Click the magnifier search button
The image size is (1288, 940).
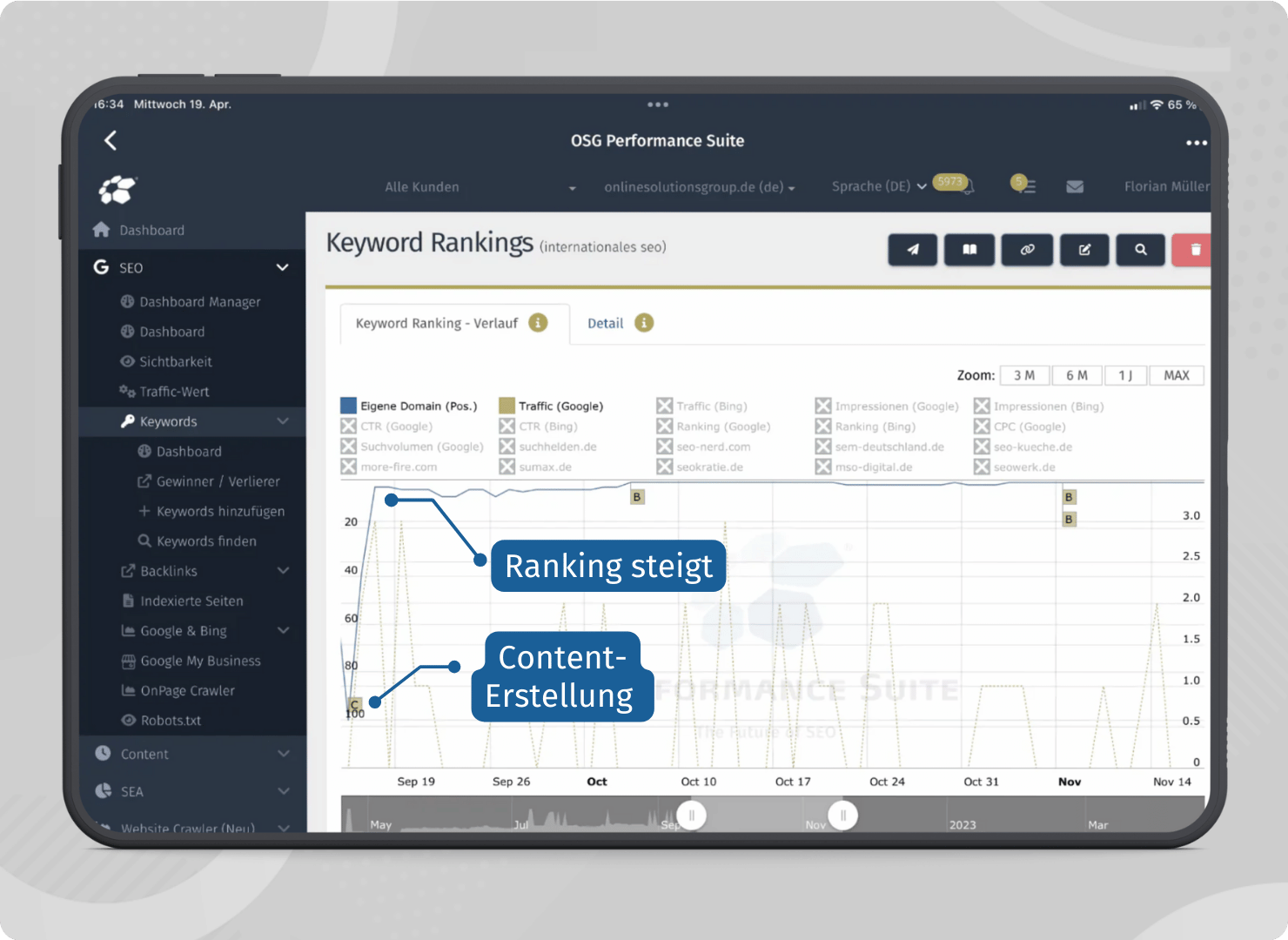point(1140,250)
